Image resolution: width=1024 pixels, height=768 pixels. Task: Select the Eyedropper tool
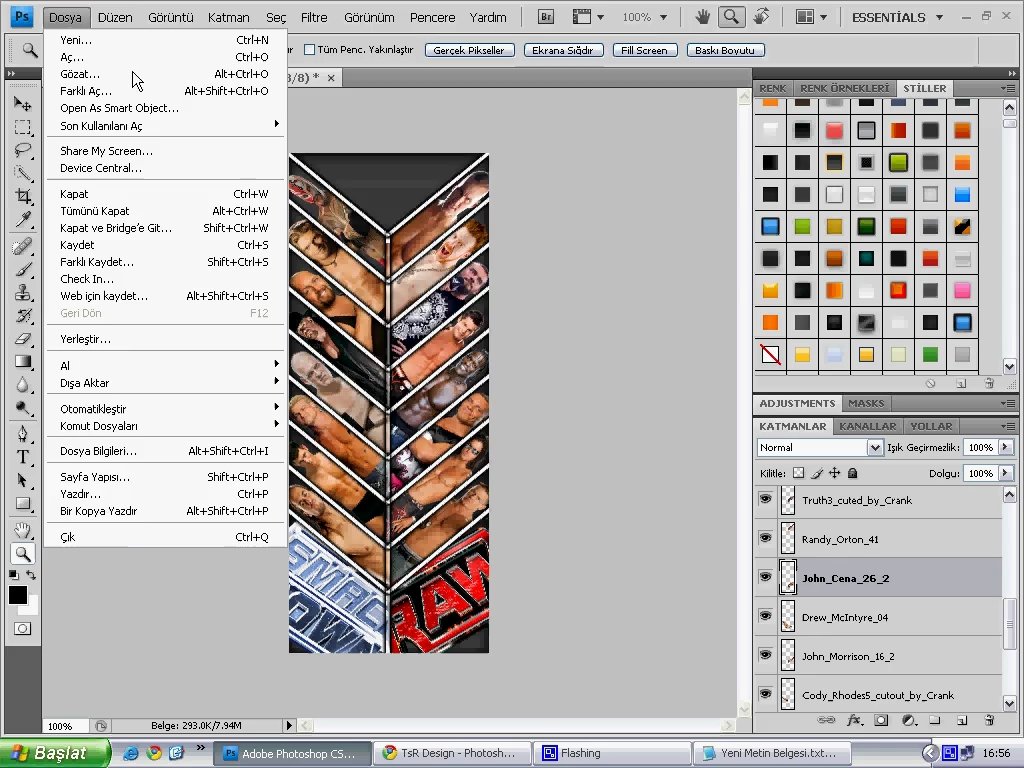coord(23,219)
